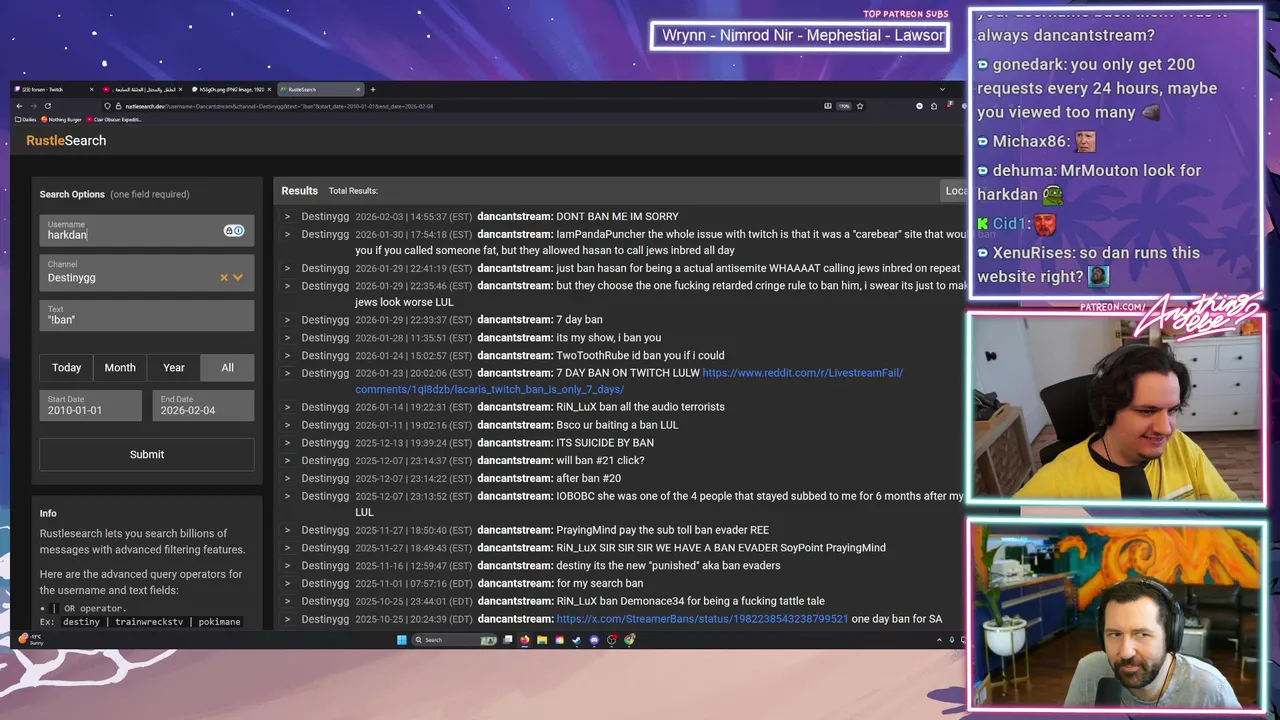Open Discord from the taskbar
The width and height of the screenshot is (1280, 720).
[594, 640]
